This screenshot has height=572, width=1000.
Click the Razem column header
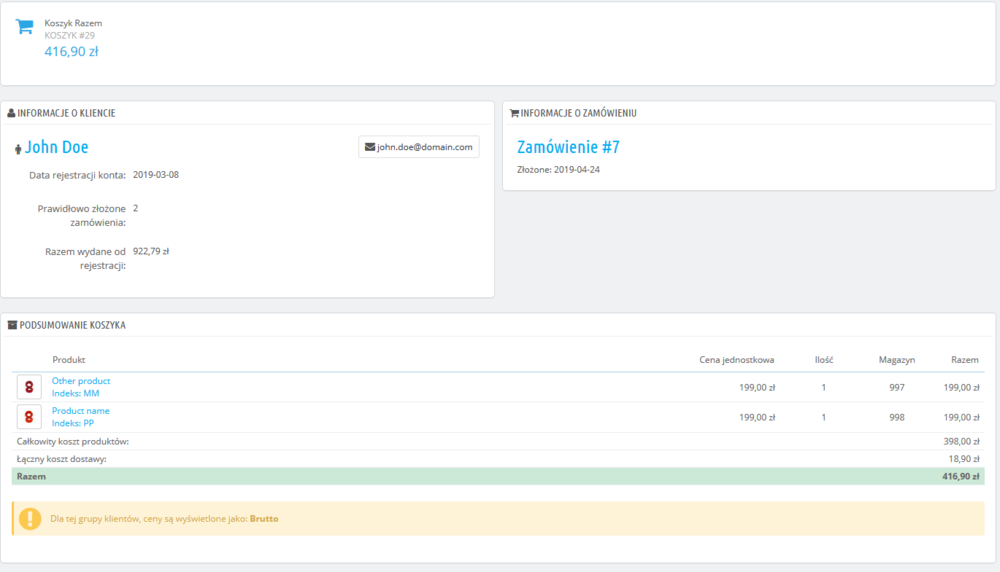click(x=964, y=360)
